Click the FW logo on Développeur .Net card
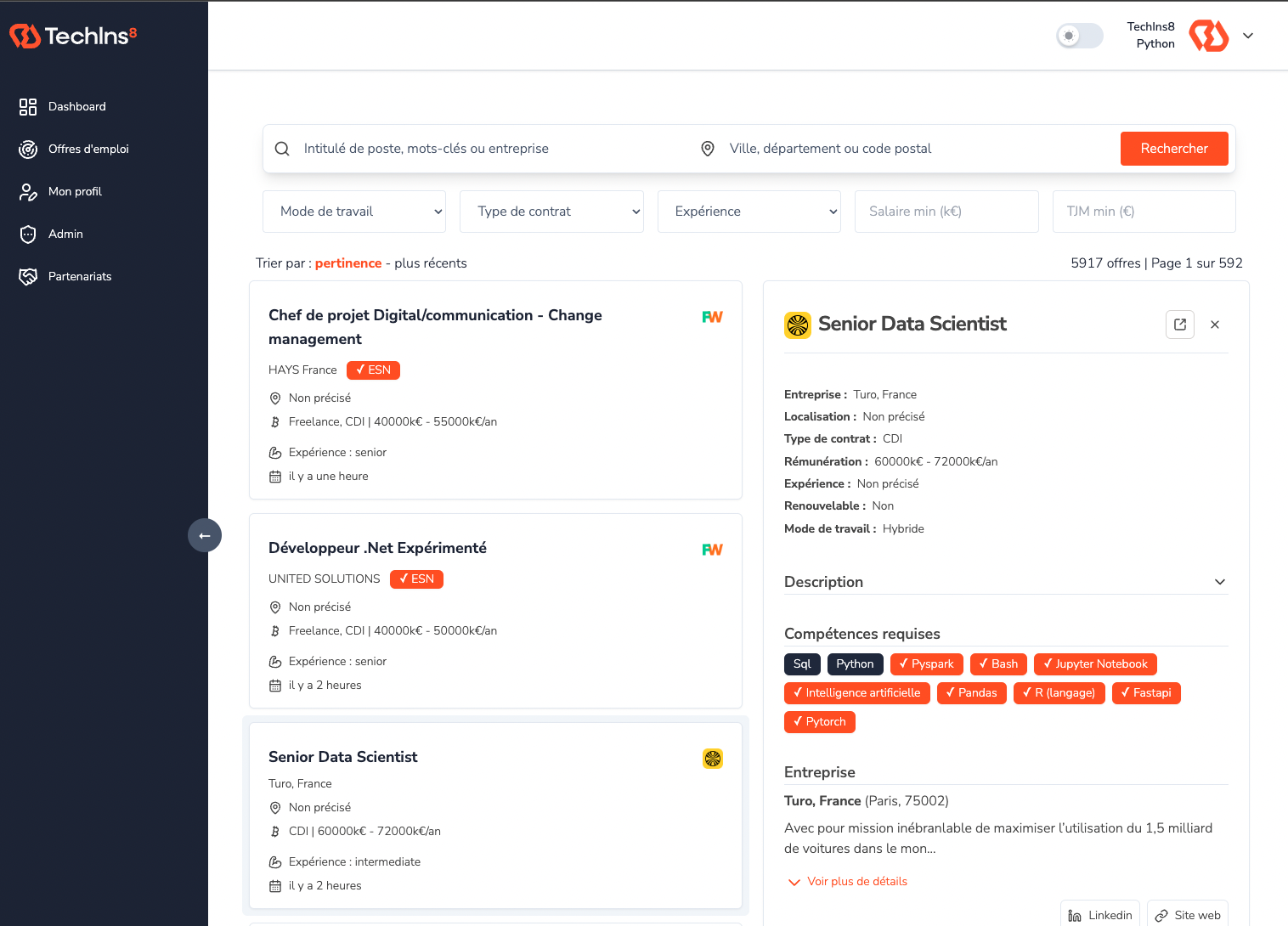This screenshot has width=1288, height=926. click(712, 550)
